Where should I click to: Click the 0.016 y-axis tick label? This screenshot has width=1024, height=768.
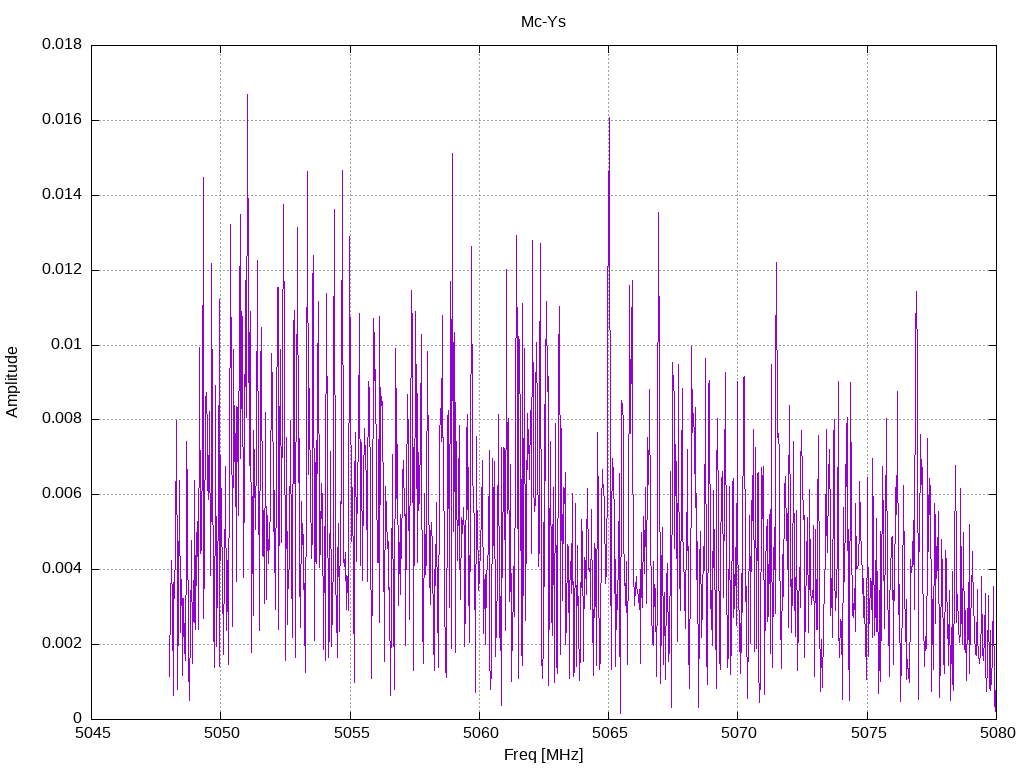pos(62,120)
